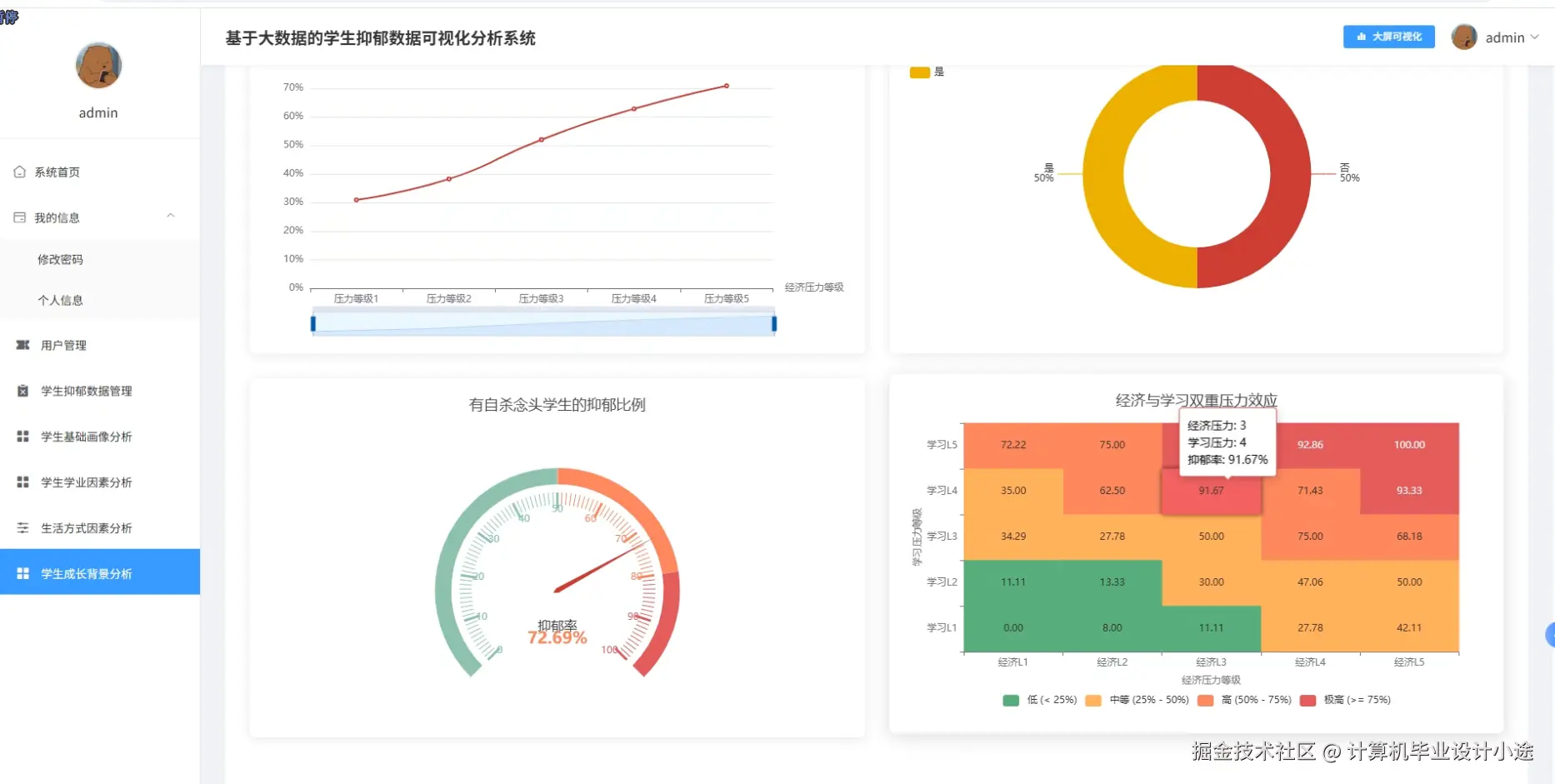Click the 学生抑郁数据管理 sidebar icon

[22, 391]
